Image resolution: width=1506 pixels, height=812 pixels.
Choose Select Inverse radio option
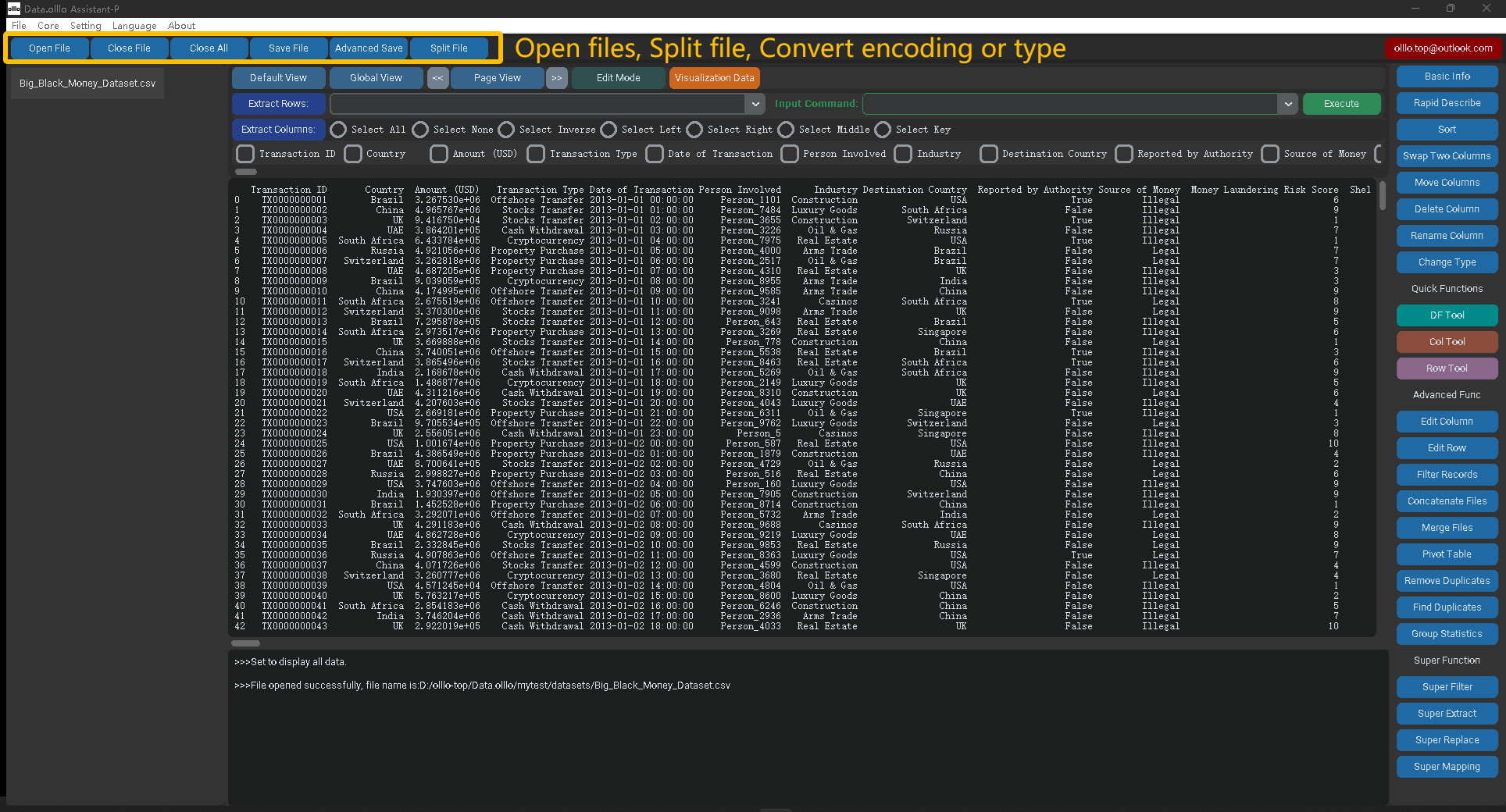point(506,130)
